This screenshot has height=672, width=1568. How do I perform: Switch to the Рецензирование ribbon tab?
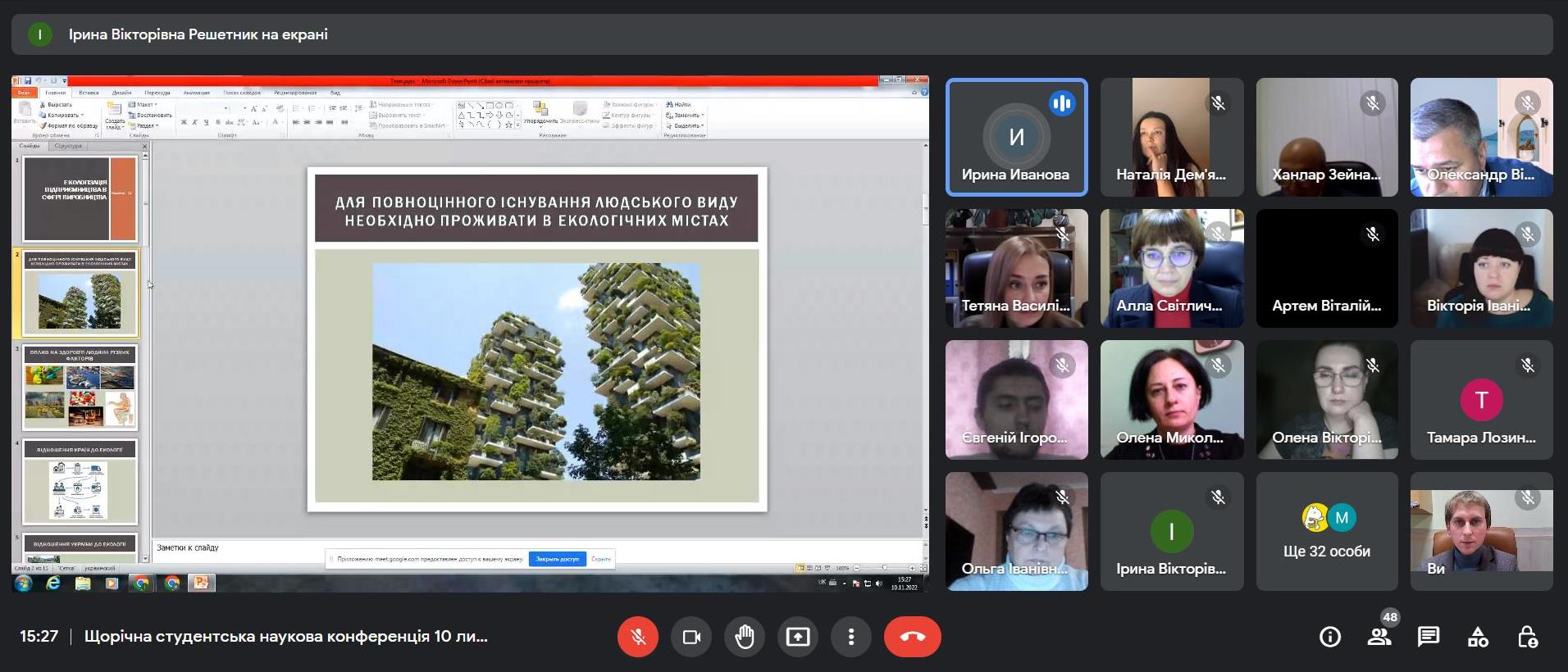coord(295,93)
